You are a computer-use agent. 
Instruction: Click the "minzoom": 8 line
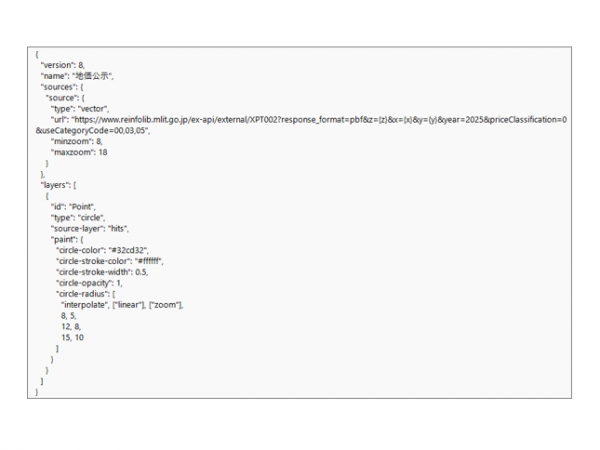tap(77, 141)
